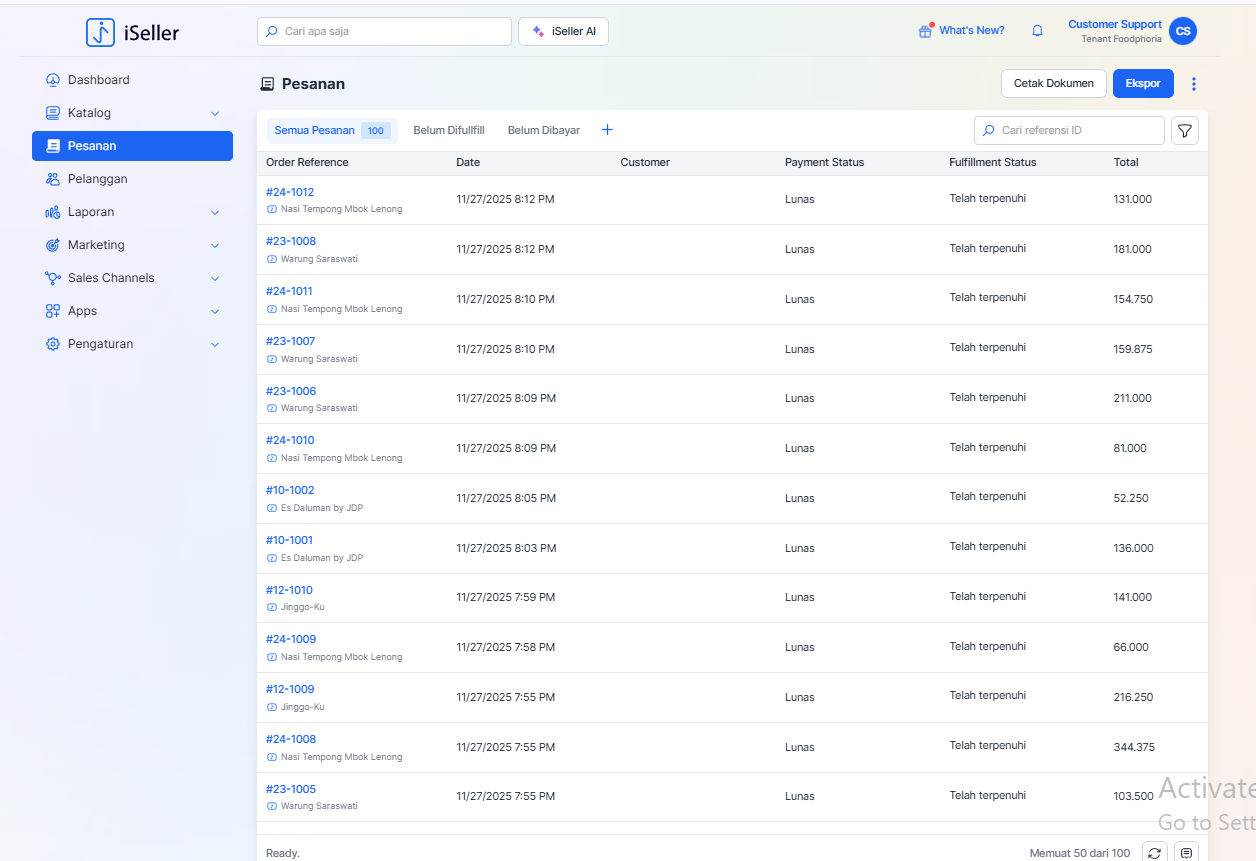Open the filter icon beside search
Image resolution: width=1256 pixels, height=861 pixels.
click(1184, 131)
